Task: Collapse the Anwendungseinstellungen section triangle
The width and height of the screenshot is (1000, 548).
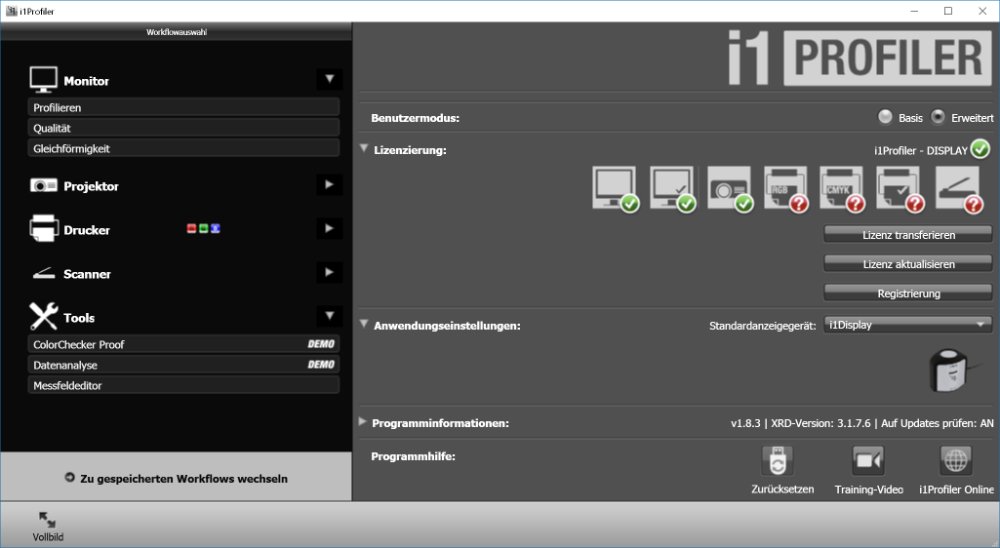Action: pos(364,324)
